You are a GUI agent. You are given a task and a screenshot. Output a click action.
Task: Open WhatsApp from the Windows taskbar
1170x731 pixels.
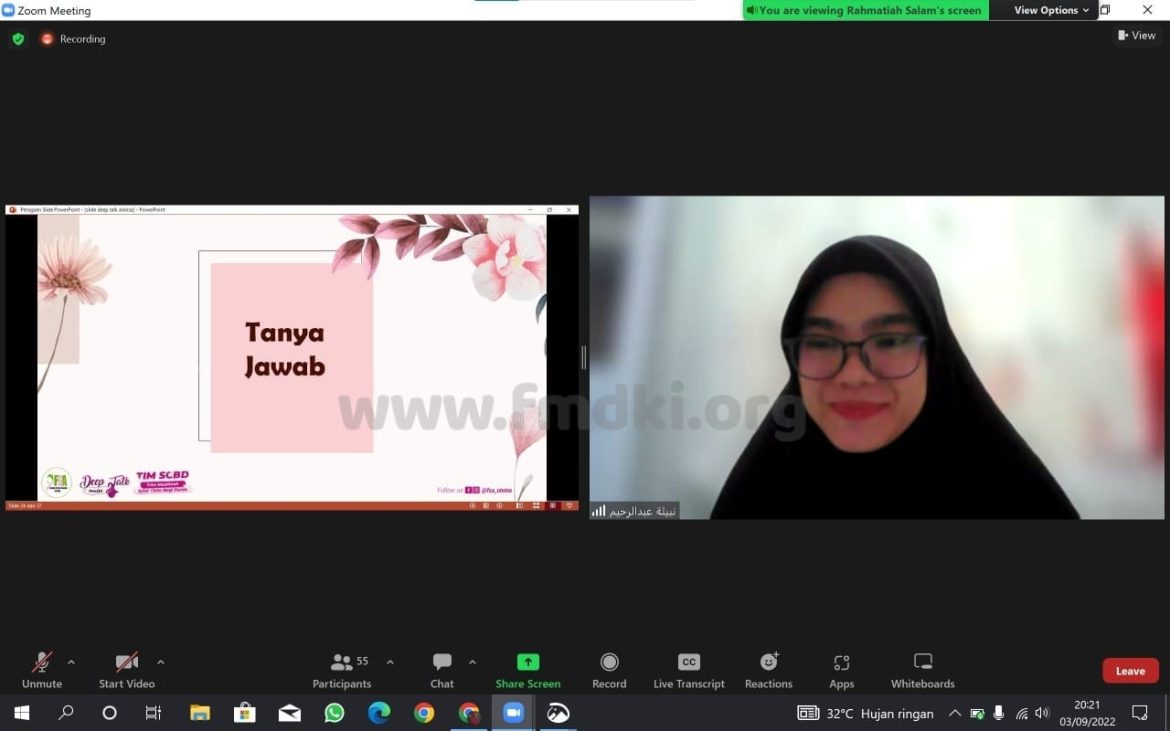click(334, 713)
